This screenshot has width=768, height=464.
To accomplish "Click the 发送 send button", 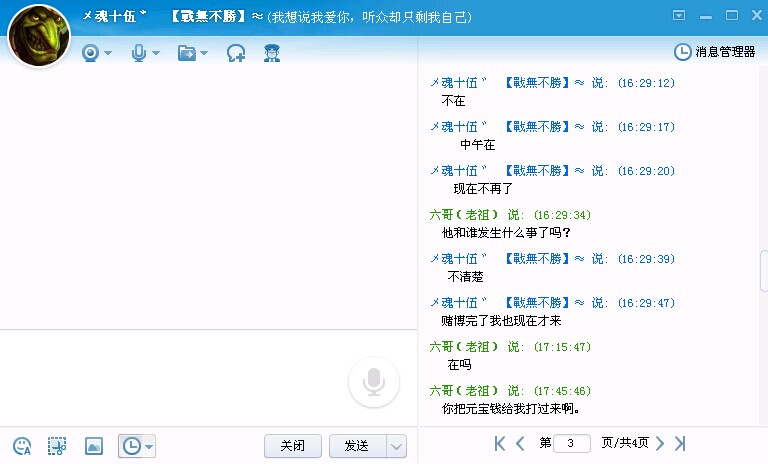I will (x=357, y=446).
